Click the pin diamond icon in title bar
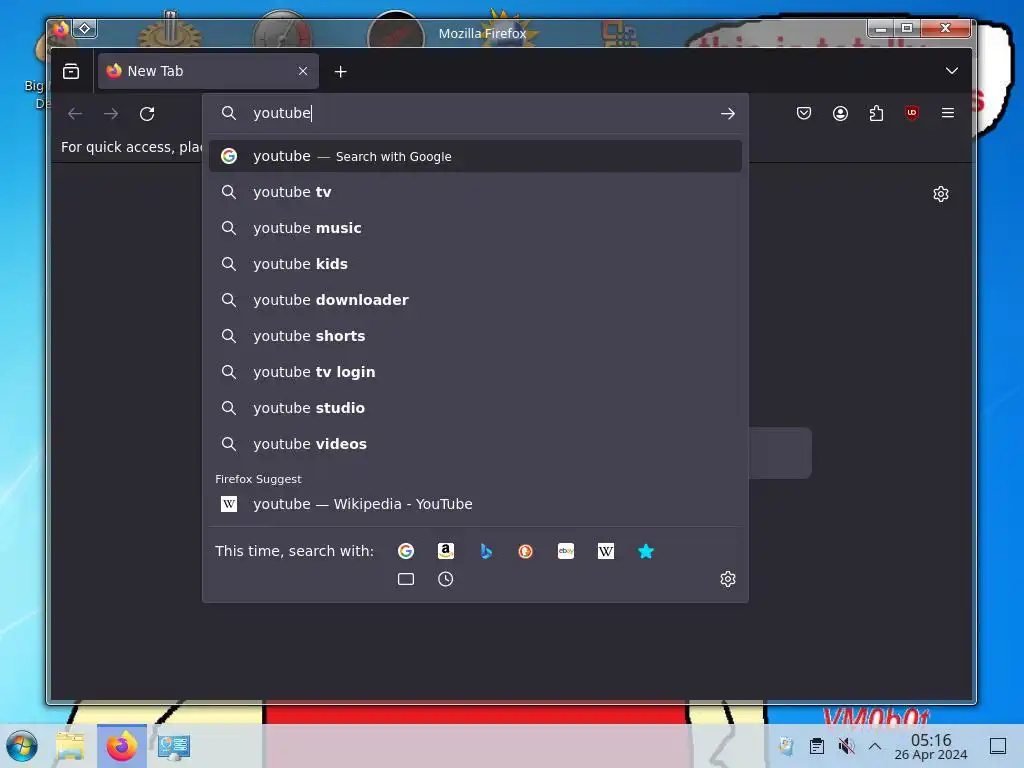Image resolution: width=1024 pixels, height=768 pixels. click(x=85, y=29)
